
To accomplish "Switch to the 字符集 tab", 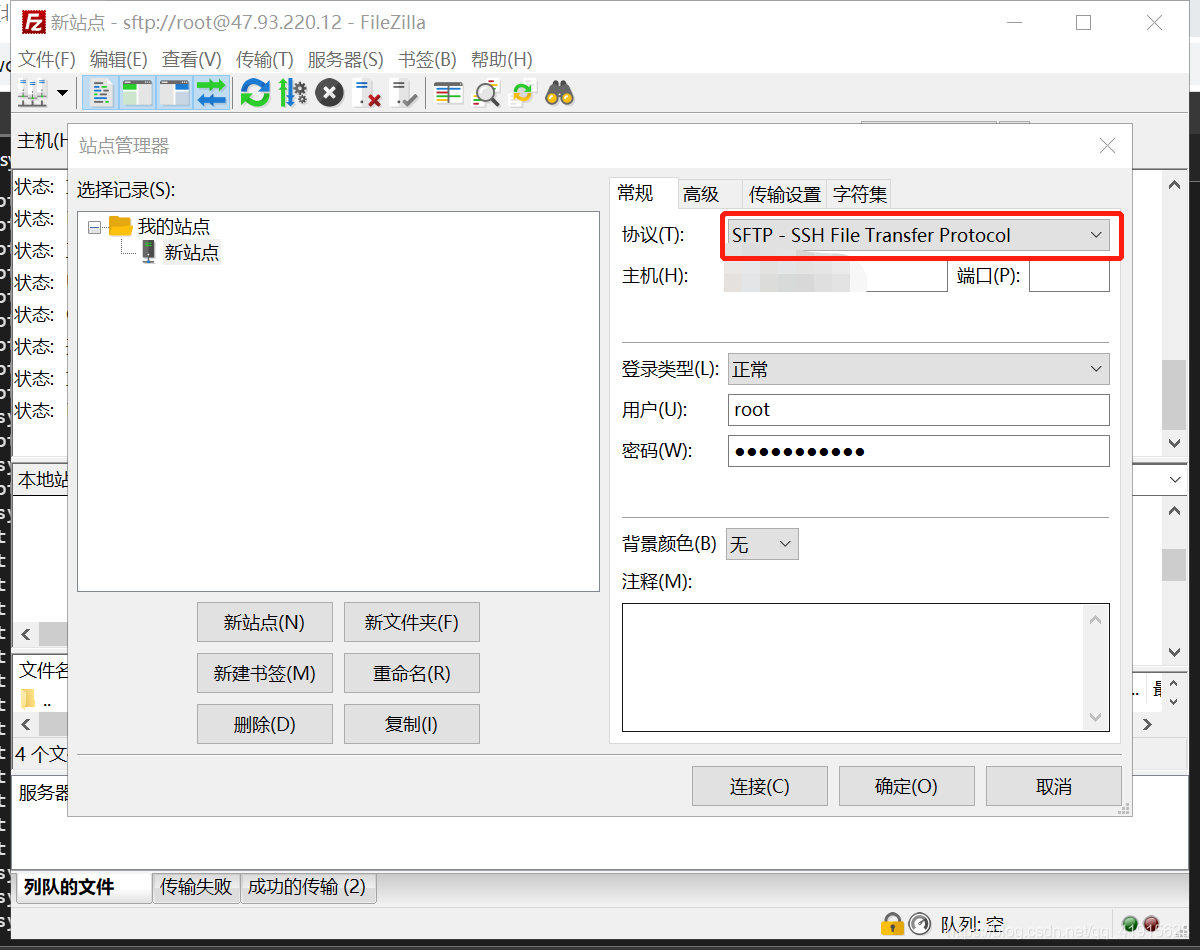I will pos(859,194).
